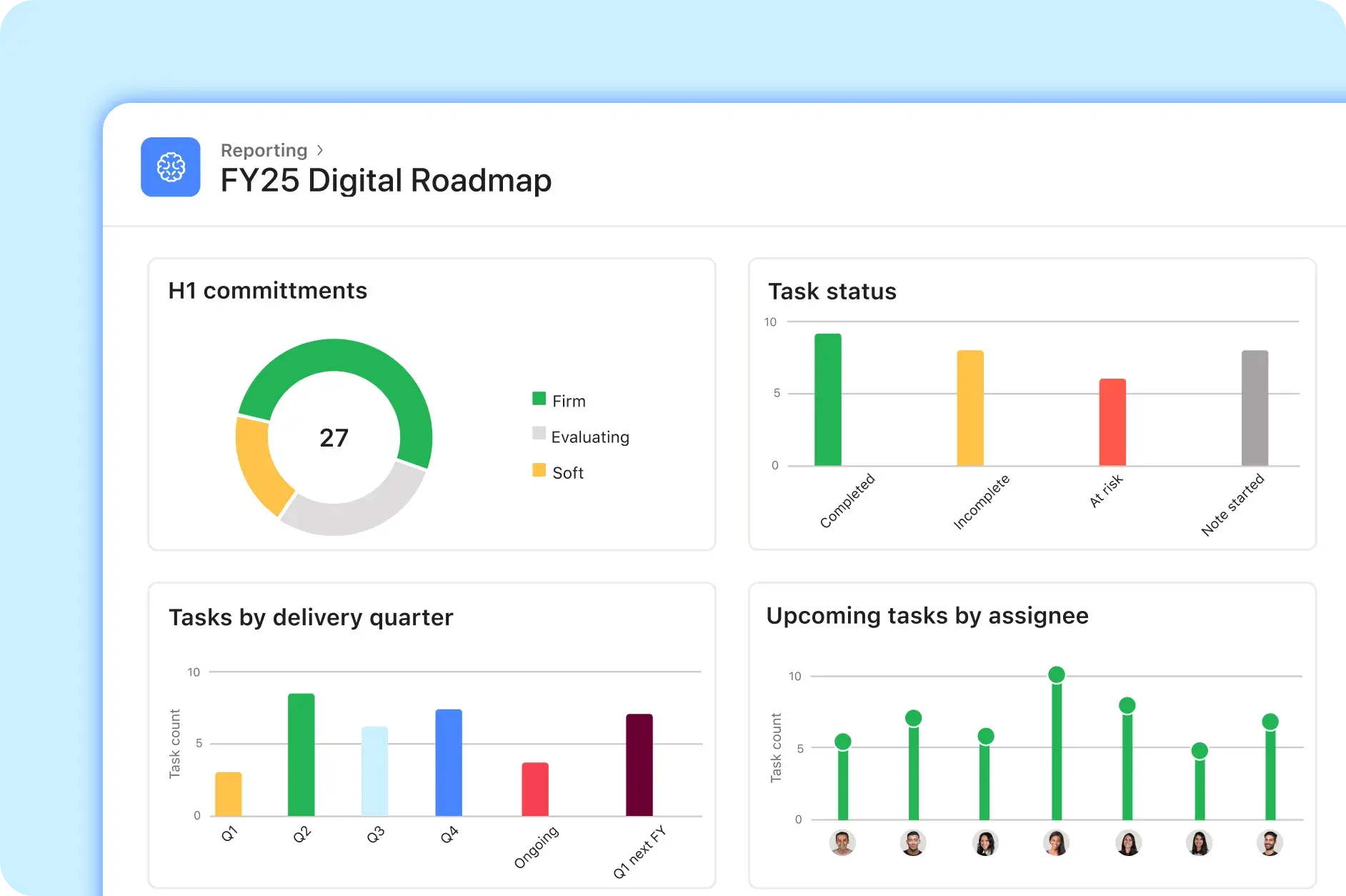
Task: Click the last assignee's lollipop marker
Action: click(x=1270, y=722)
